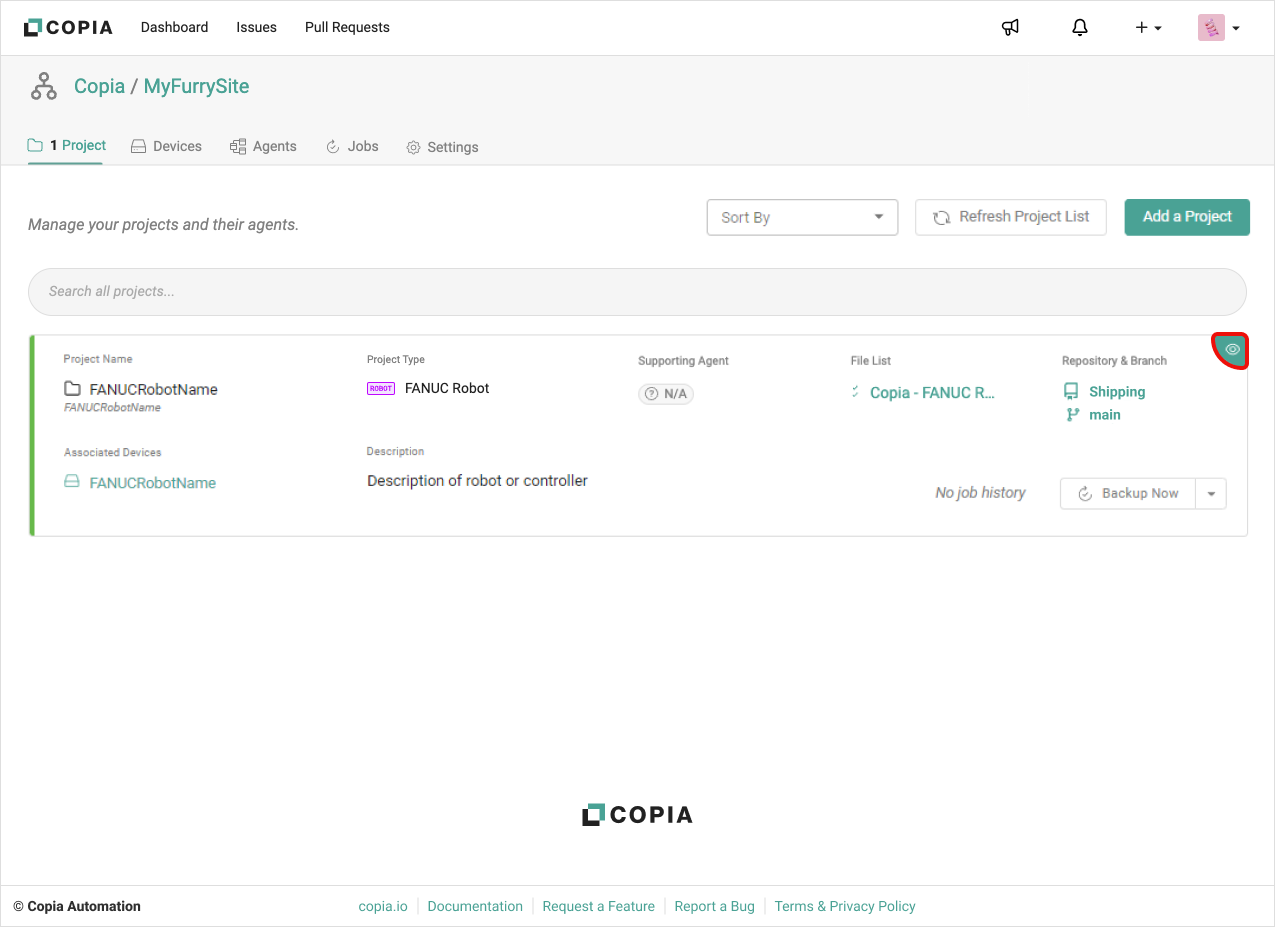The image size is (1275, 927).
Task: Click the main branch icon
Action: pyautogui.click(x=1072, y=415)
